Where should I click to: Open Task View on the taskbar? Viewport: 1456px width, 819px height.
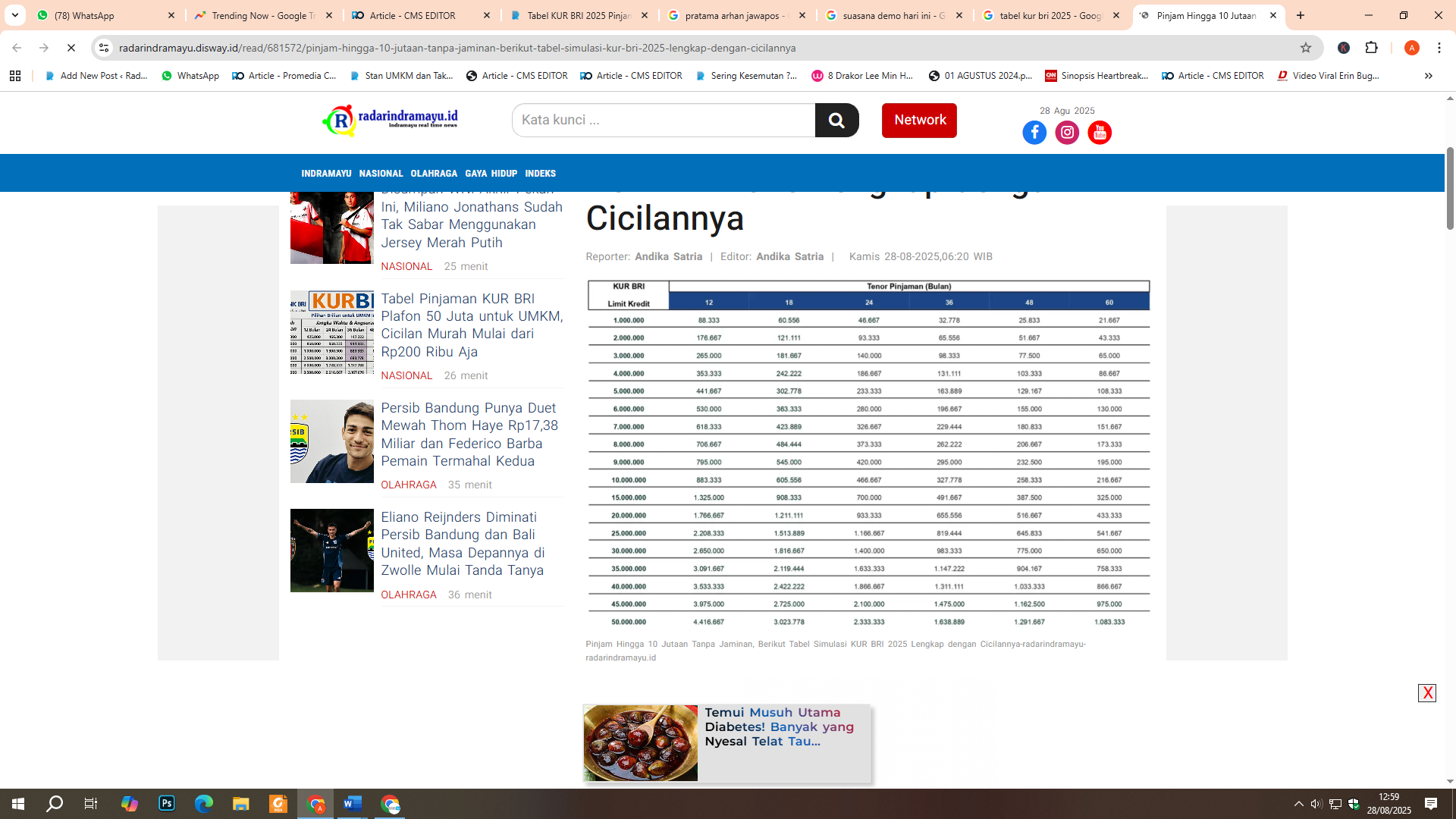pyautogui.click(x=91, y=804)
